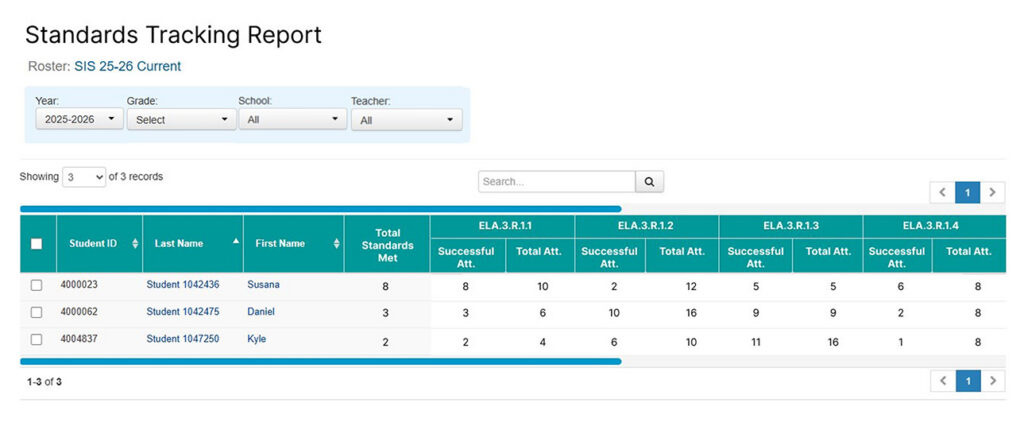Click the search magnifier button
This screenshot has height=430, width=1024.
tap(649, 182)
